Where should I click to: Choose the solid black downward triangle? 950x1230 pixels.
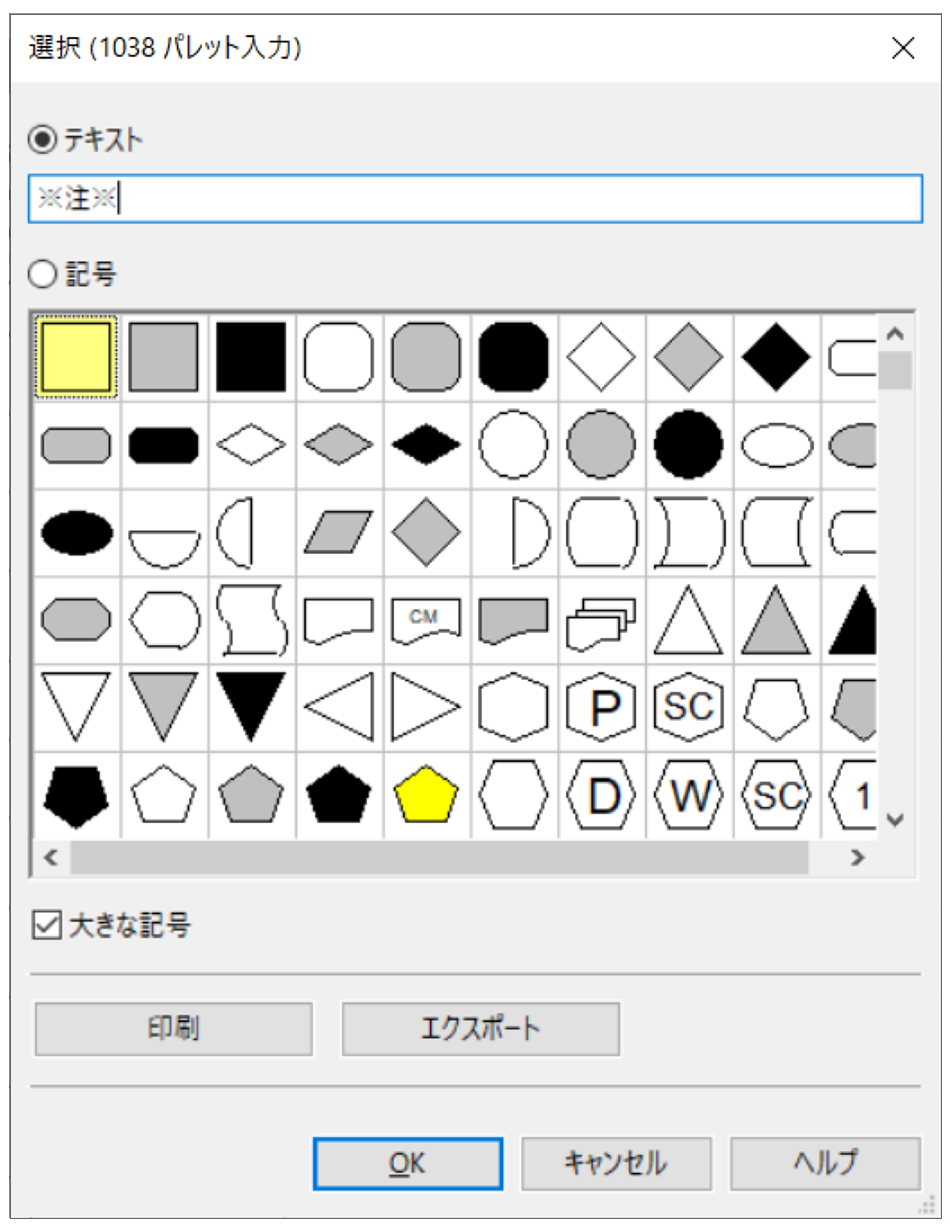[251, 706]
